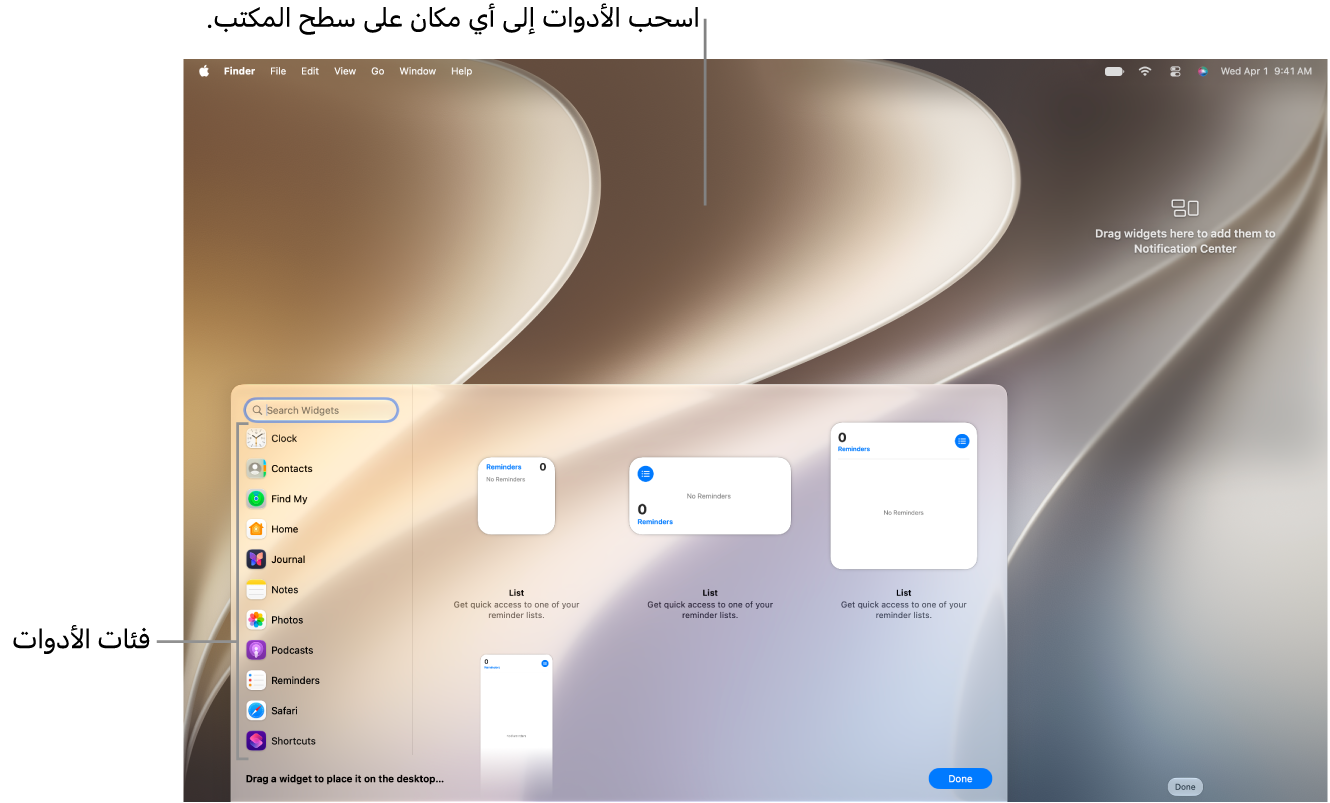Open the Wi-Fi status menu

[1145, 71]
